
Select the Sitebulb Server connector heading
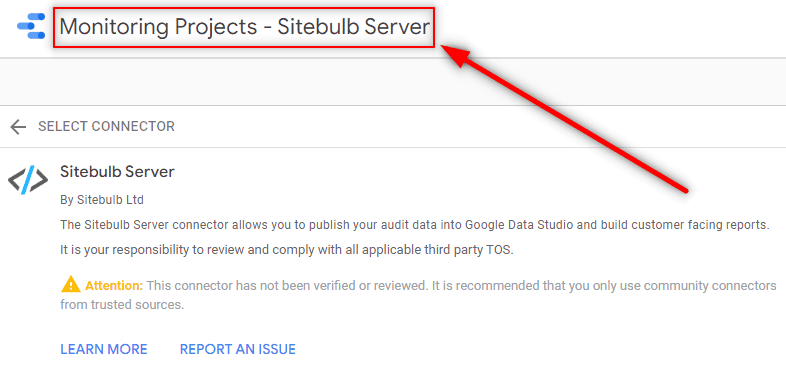click(x=117, y=172)
